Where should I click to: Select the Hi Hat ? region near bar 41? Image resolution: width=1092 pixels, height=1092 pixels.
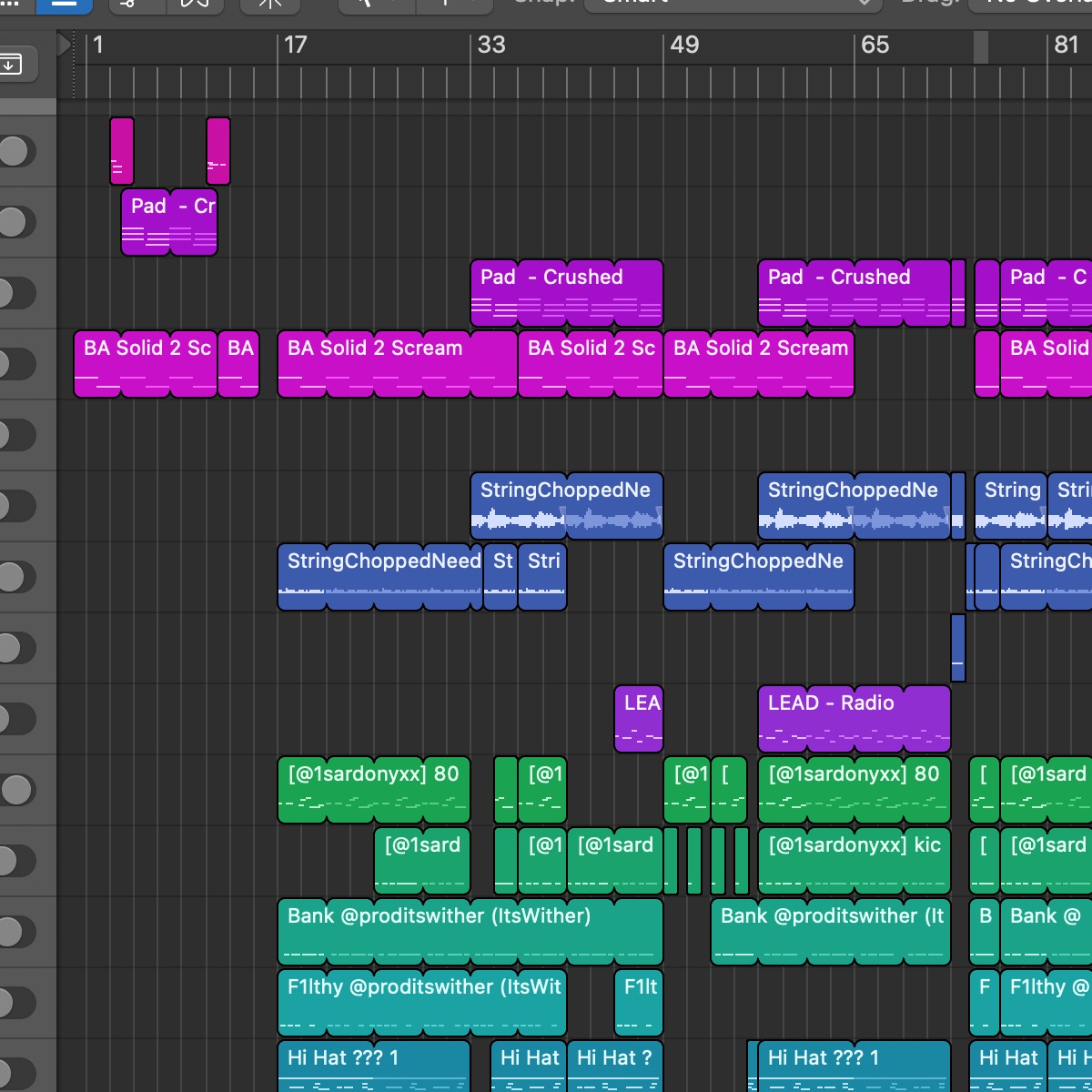coord(615,1067)
